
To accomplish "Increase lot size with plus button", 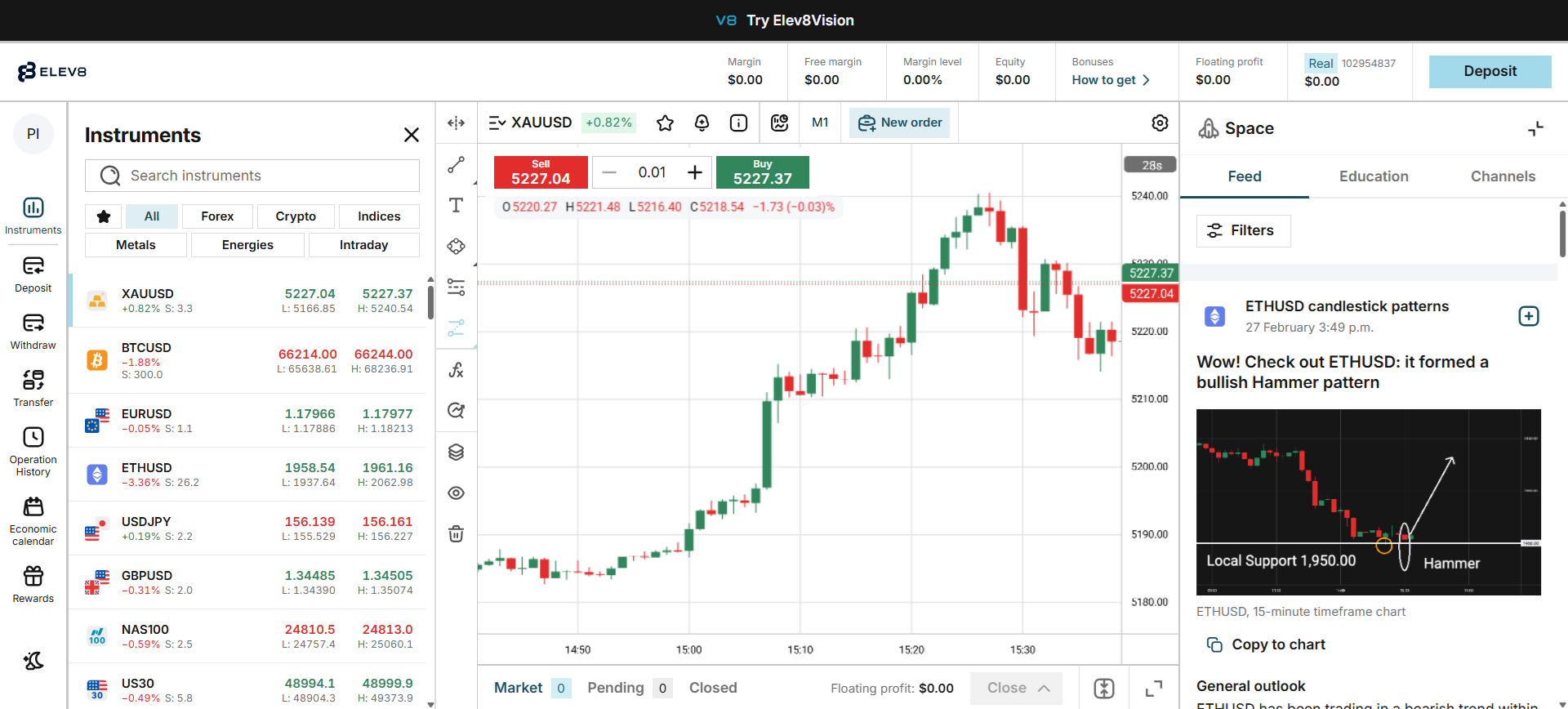I will [694, 172].
